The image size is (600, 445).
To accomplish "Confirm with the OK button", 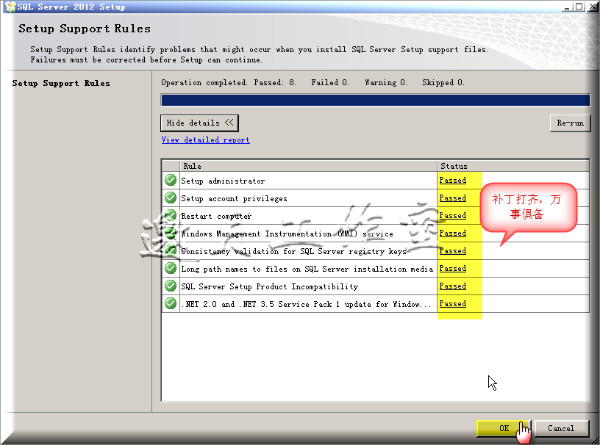I will pos(504,428).
